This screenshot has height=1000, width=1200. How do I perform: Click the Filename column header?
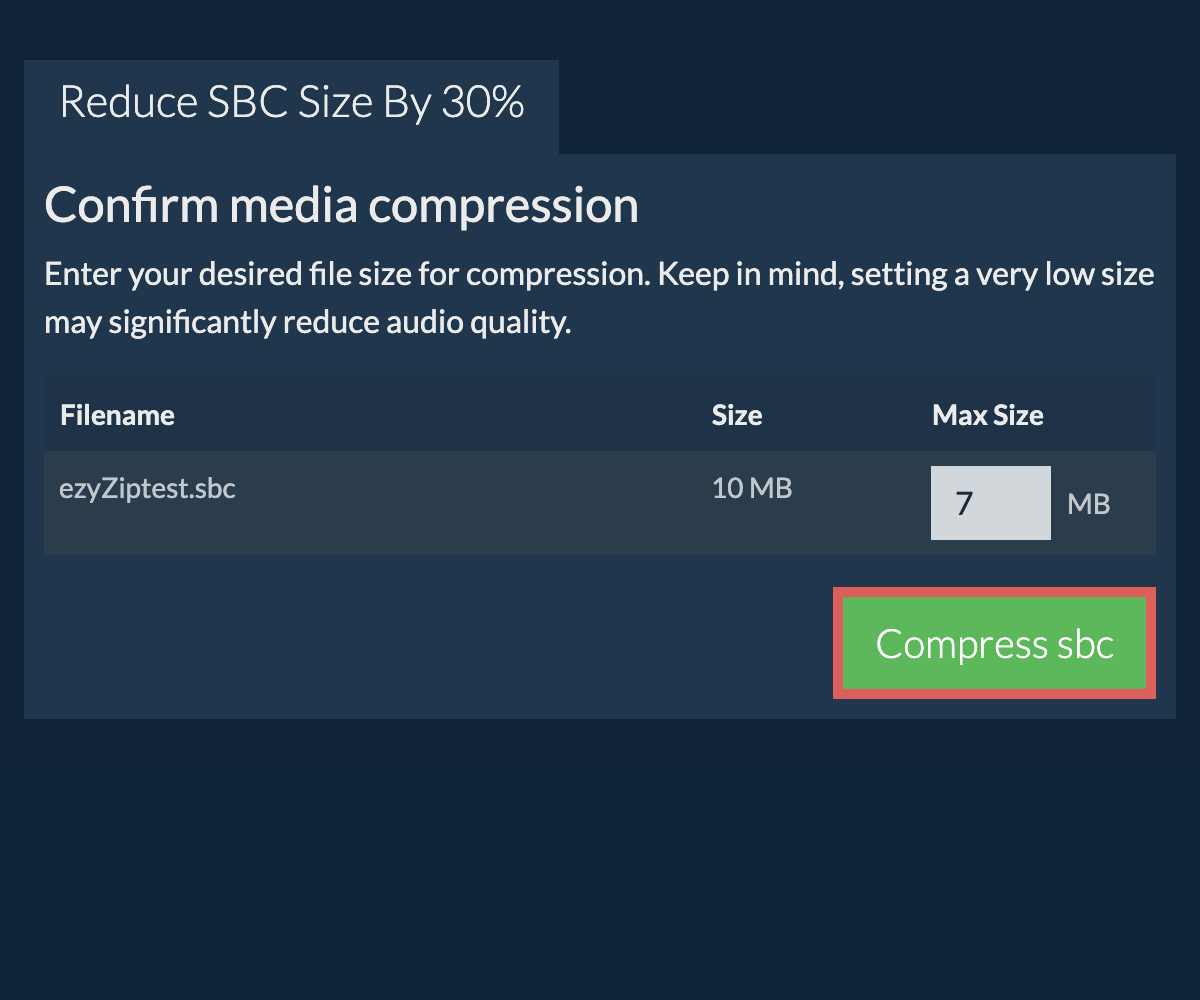click(x=117, y=415)
